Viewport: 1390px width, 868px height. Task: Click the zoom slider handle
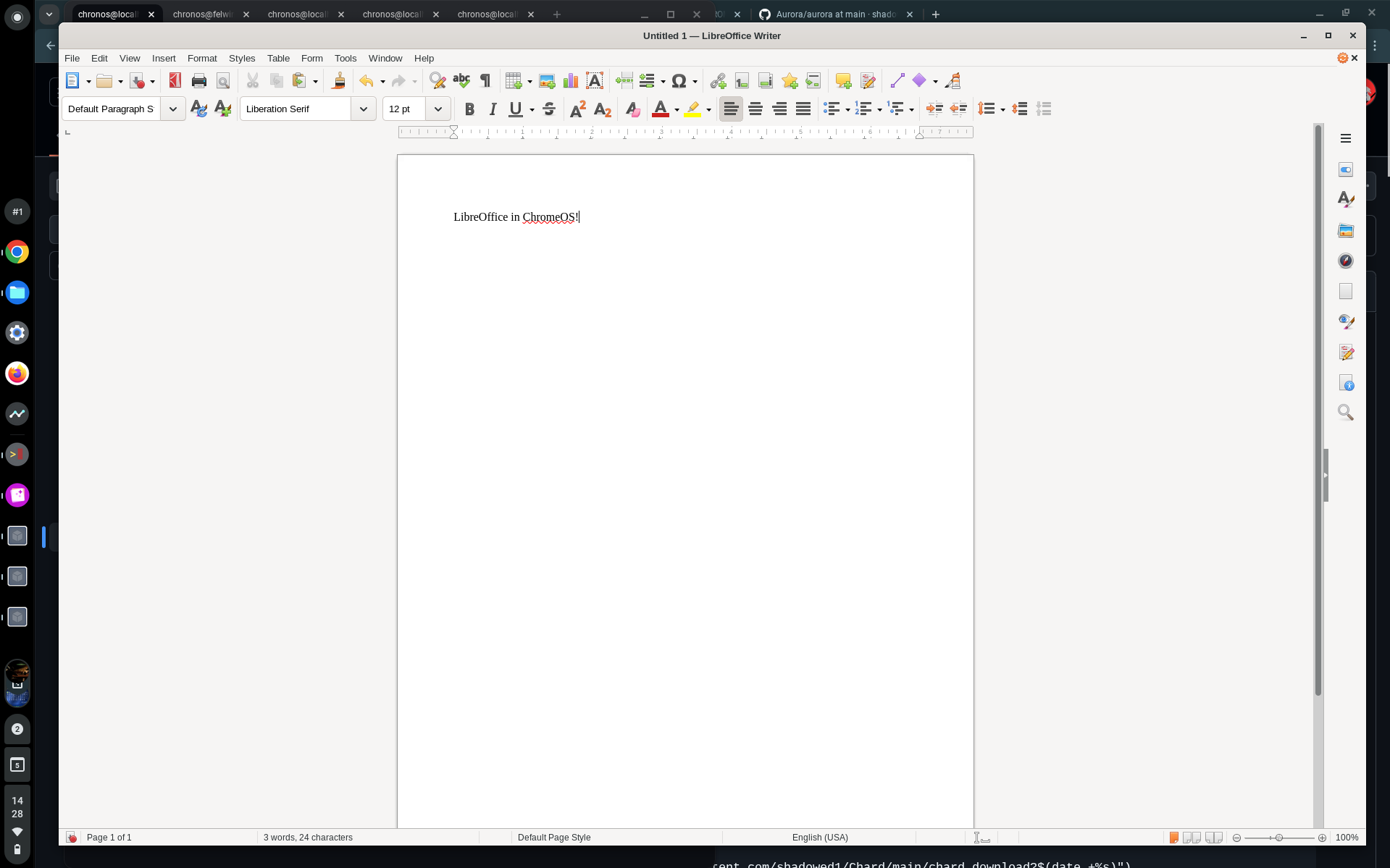click(1279, 838)
